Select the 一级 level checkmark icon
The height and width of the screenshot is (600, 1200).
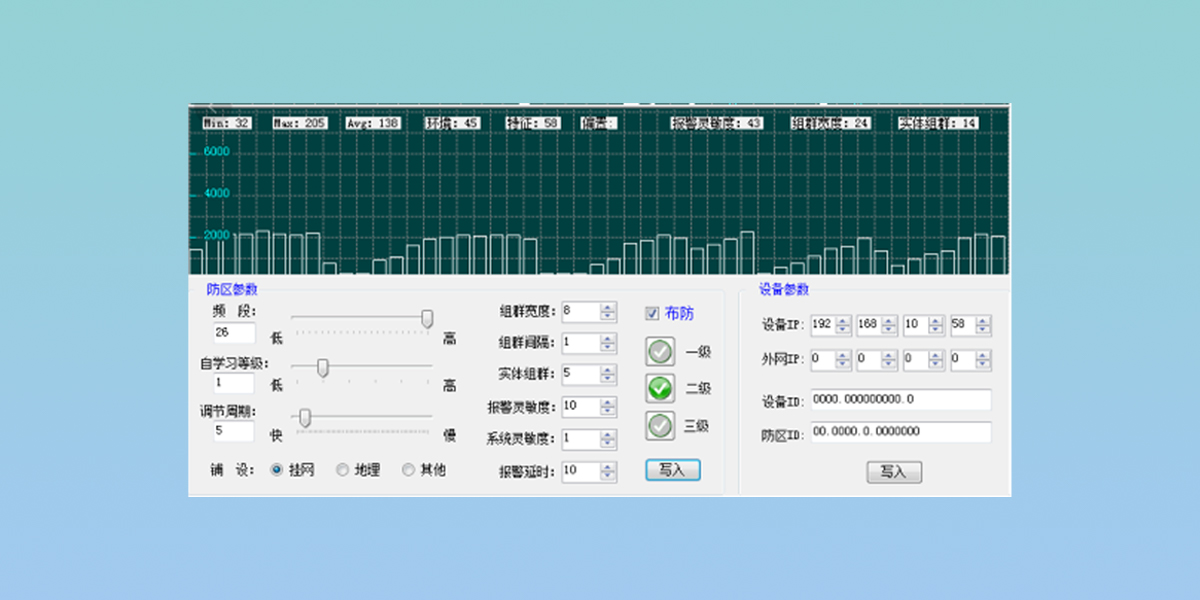coord(660,351)
